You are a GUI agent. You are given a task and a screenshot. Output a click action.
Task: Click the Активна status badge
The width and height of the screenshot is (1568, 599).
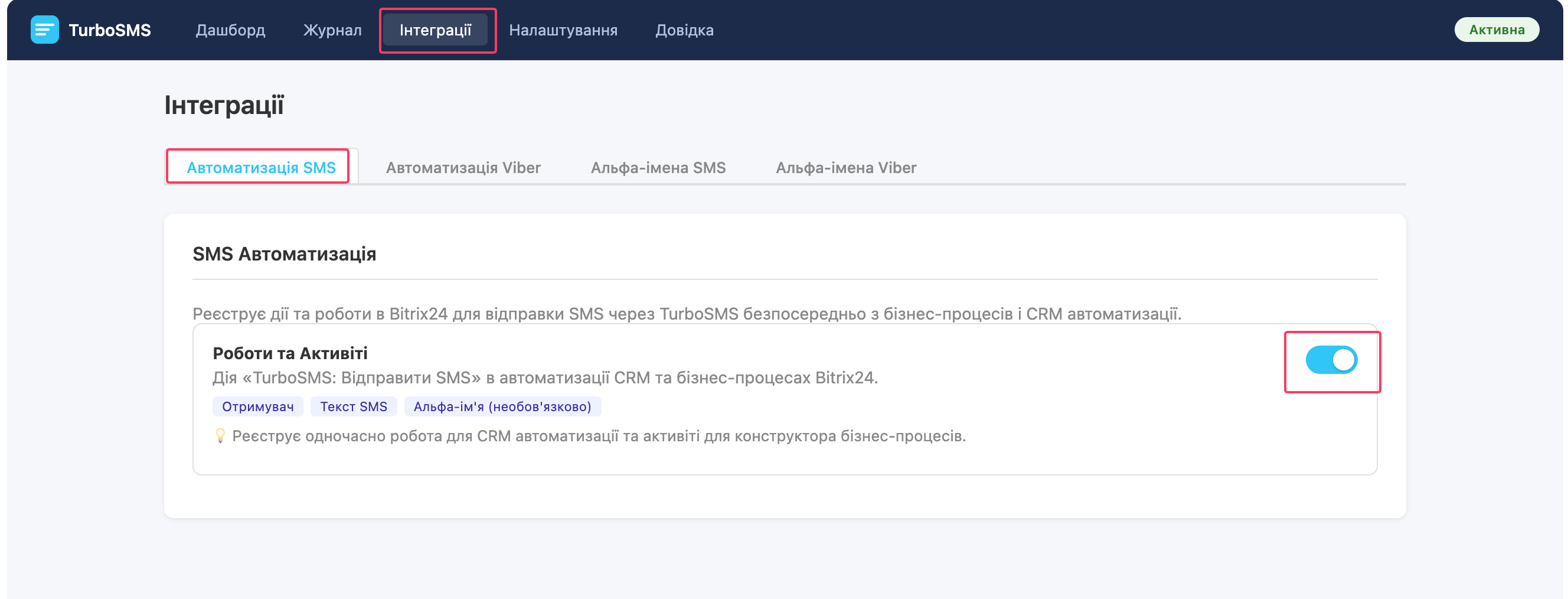click(1496, 30)
